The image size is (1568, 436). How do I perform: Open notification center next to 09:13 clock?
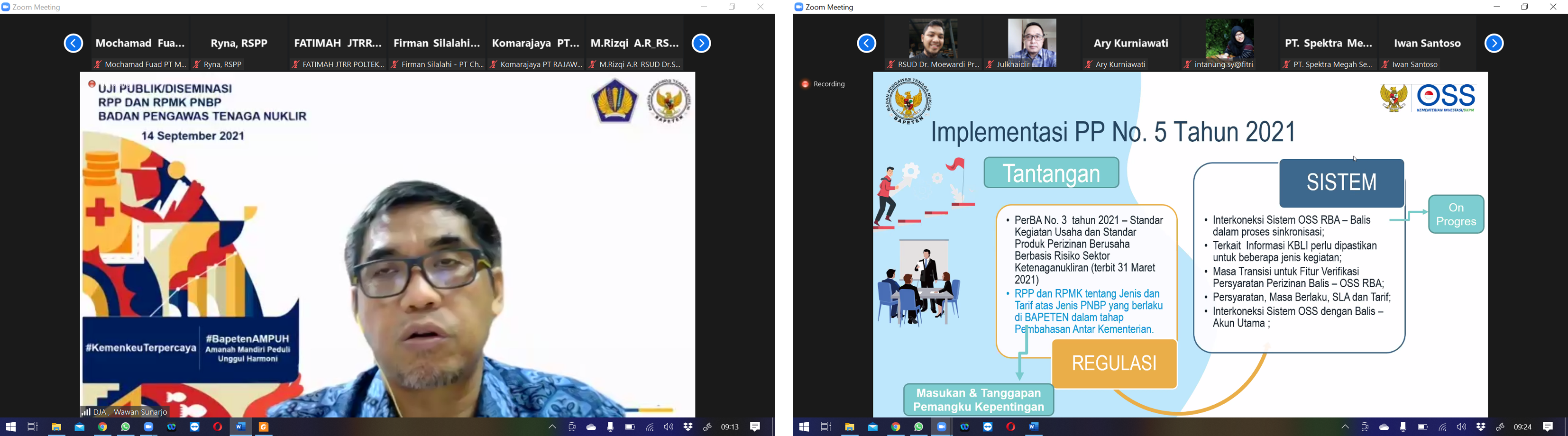tap(755, 427)
